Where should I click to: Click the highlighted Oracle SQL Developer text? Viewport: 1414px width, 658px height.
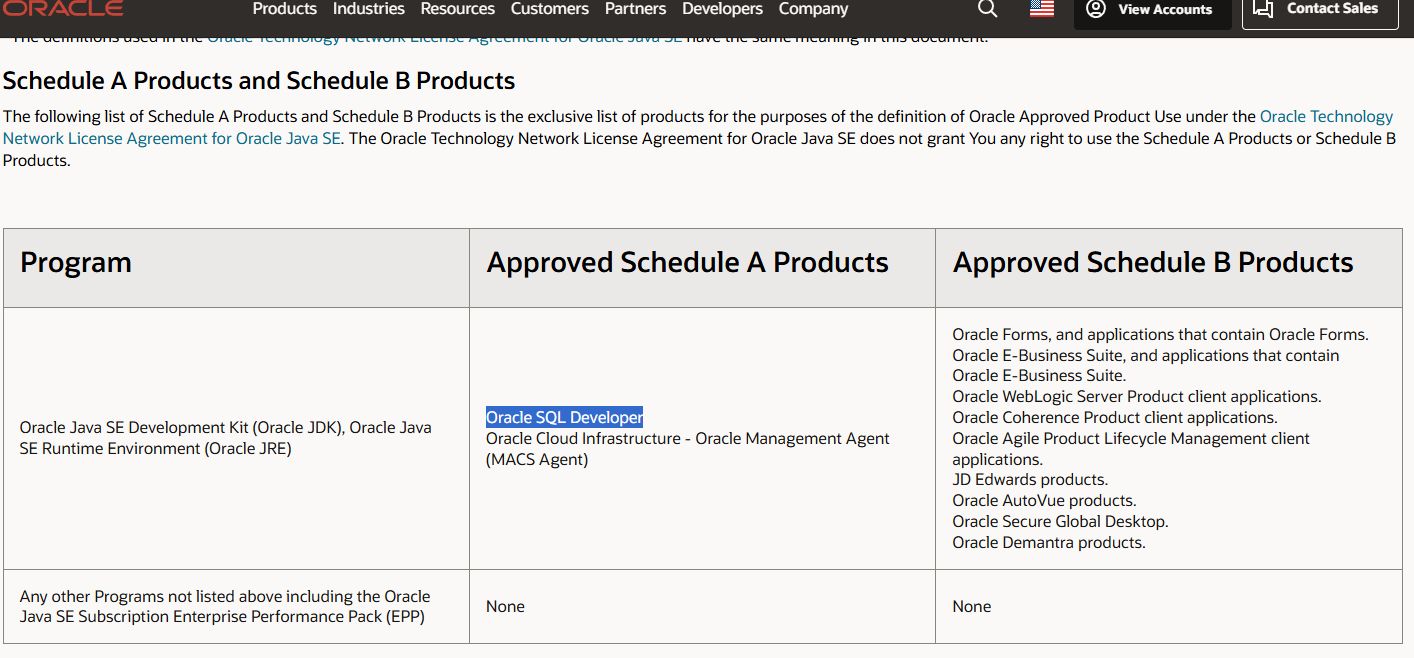coord(564,417)
